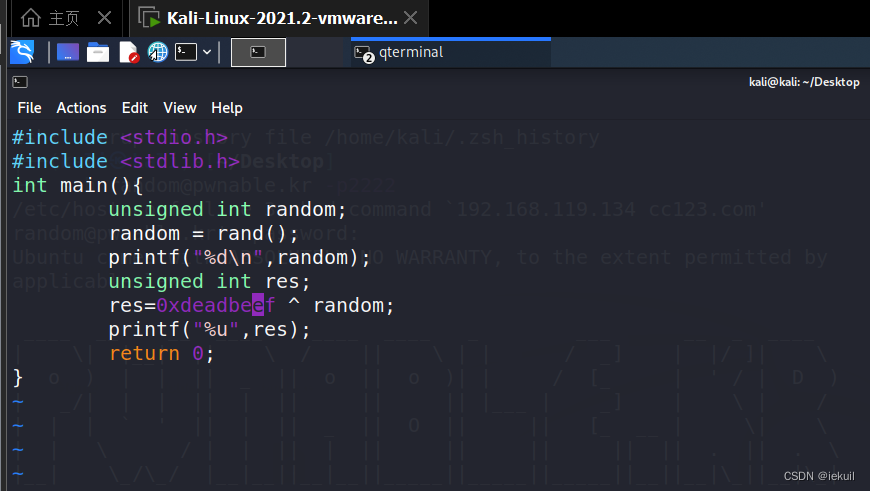
Task: Close the 主页 tab
Action: coord(104,18)
